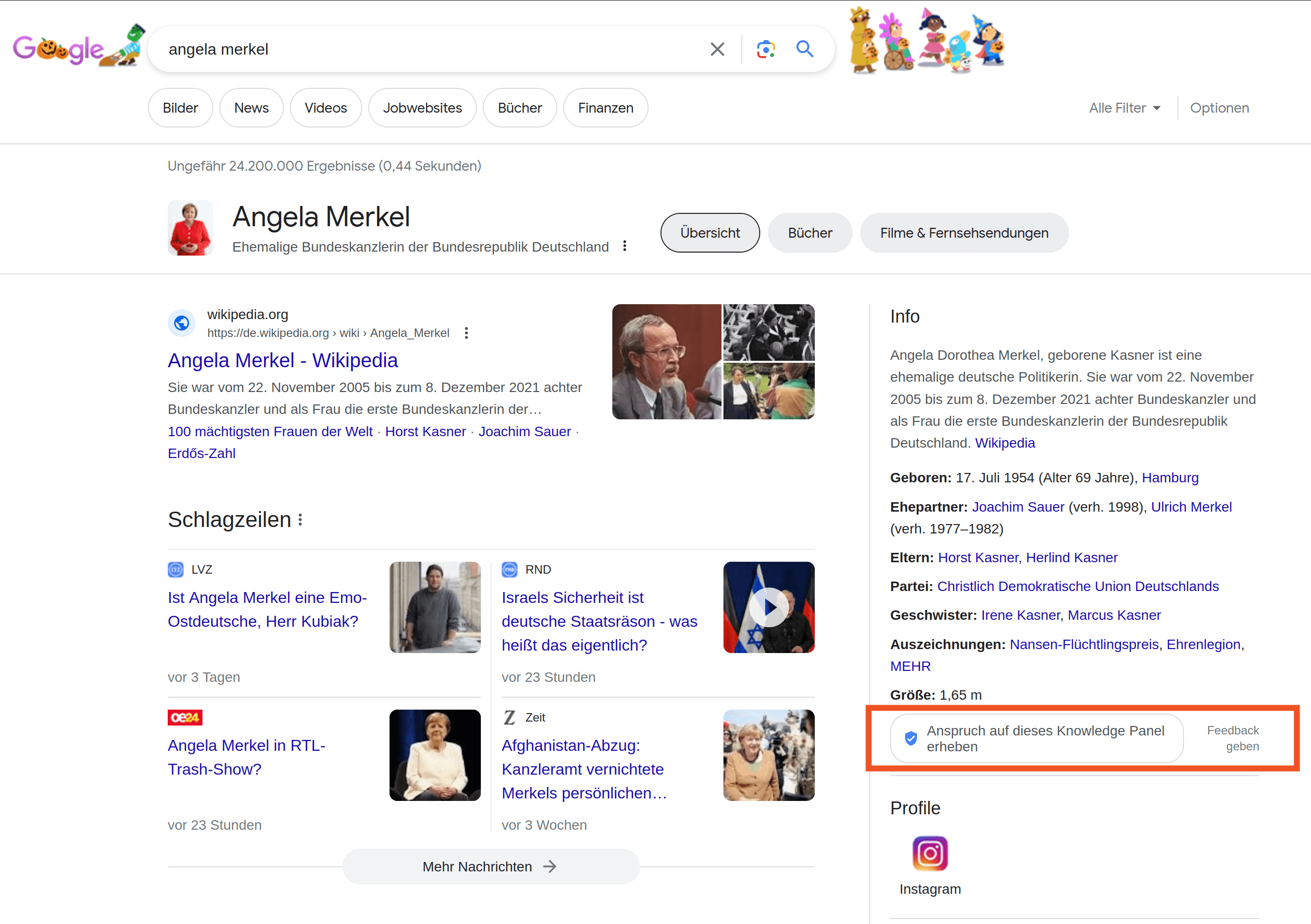Open the black-and-white crowd image
Viewport: 1311px width, 924px height.
[769, 332]
